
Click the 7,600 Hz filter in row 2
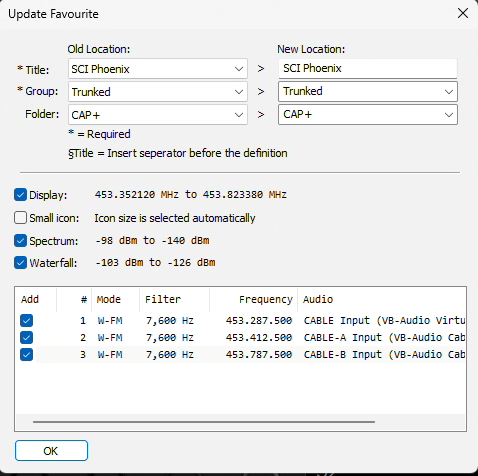coord(170,338)
